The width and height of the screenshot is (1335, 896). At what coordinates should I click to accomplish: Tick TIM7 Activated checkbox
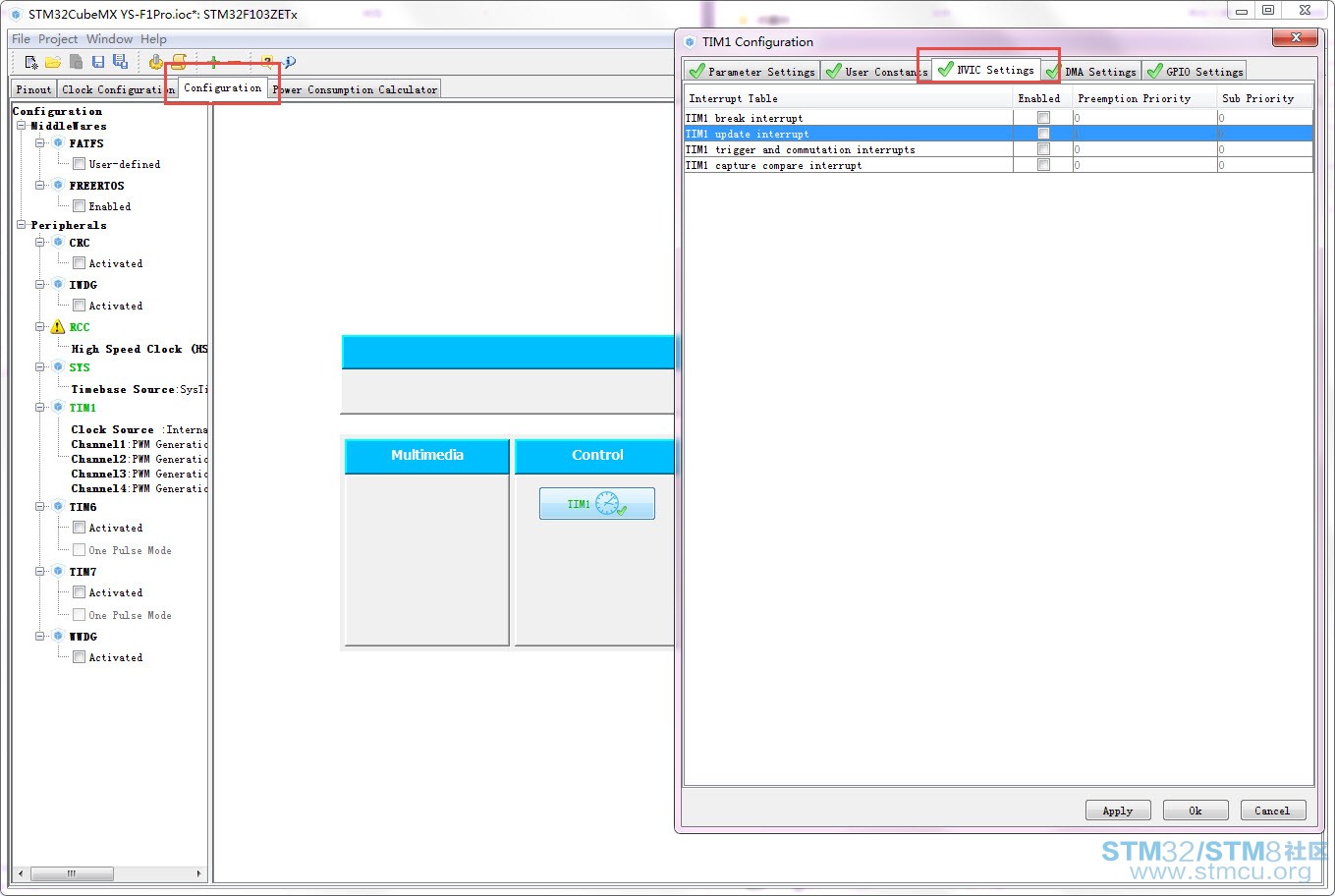tap(79, 592)
